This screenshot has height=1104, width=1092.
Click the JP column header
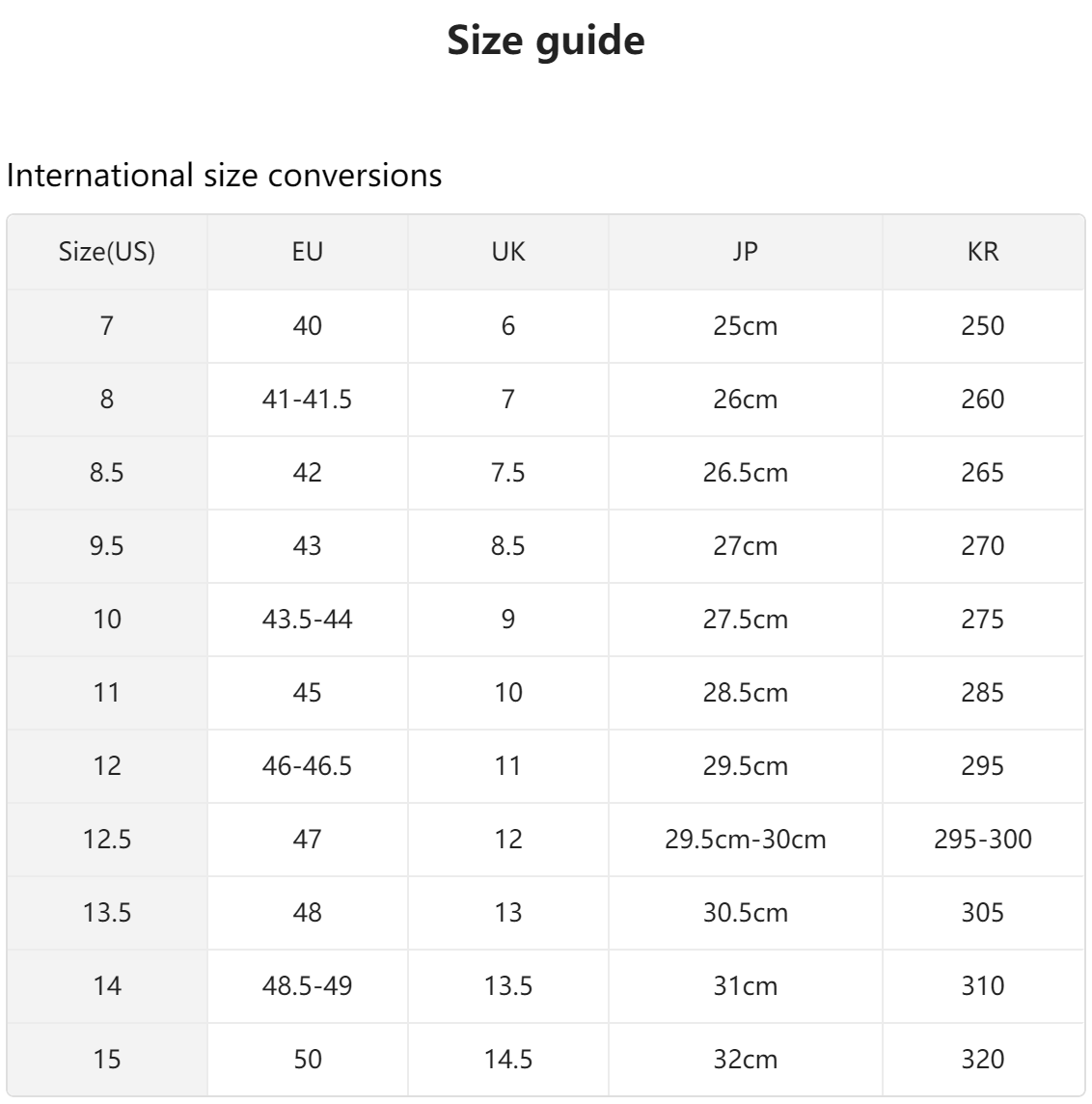click(x=745, y=252)
